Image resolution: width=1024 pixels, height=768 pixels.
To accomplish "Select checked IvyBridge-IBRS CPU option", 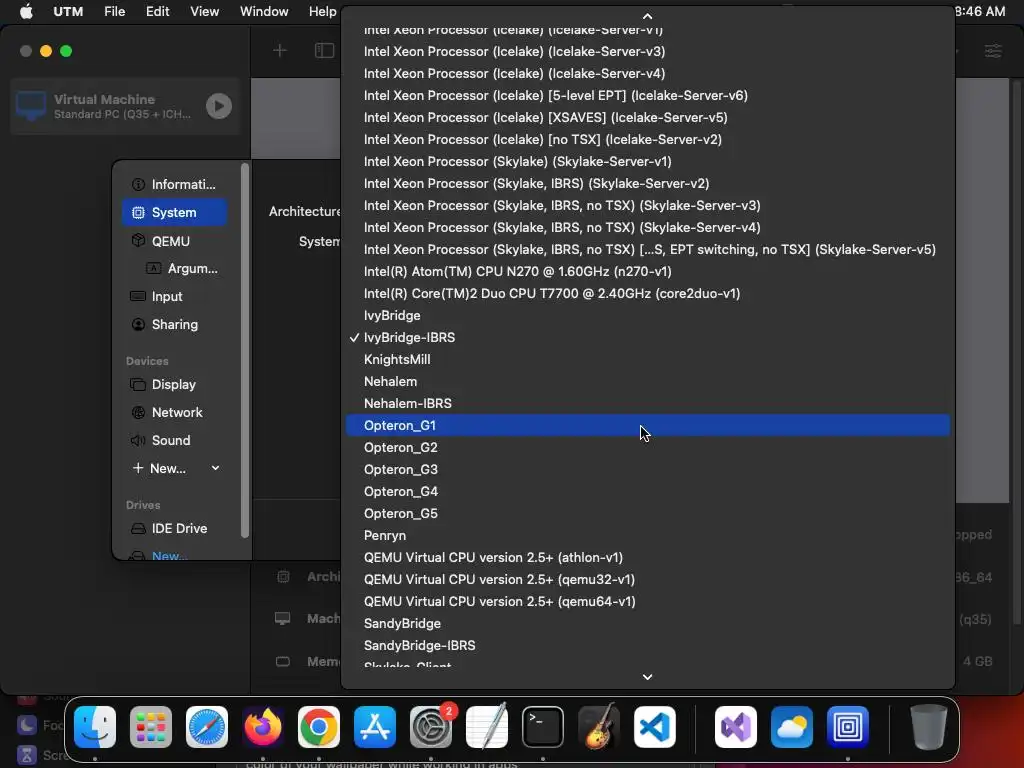I will point(647,338).
